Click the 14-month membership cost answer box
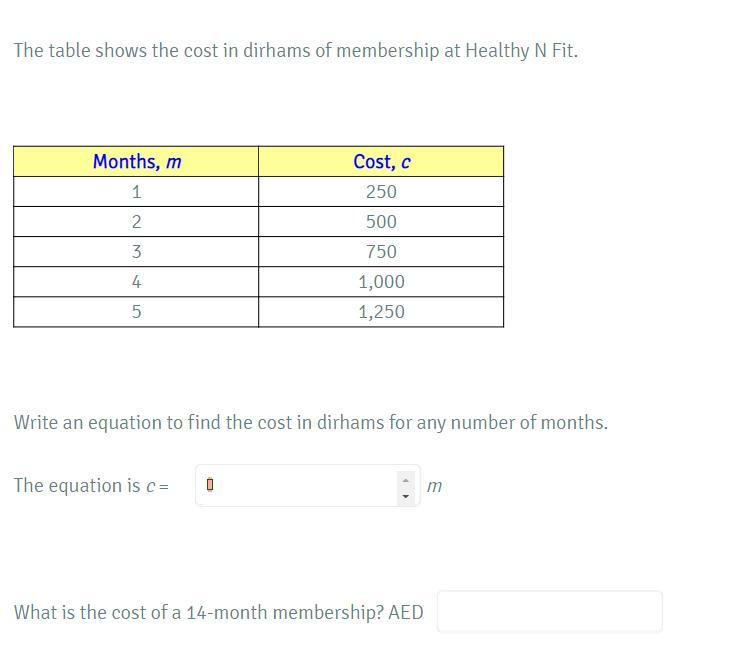 [549, 612]
